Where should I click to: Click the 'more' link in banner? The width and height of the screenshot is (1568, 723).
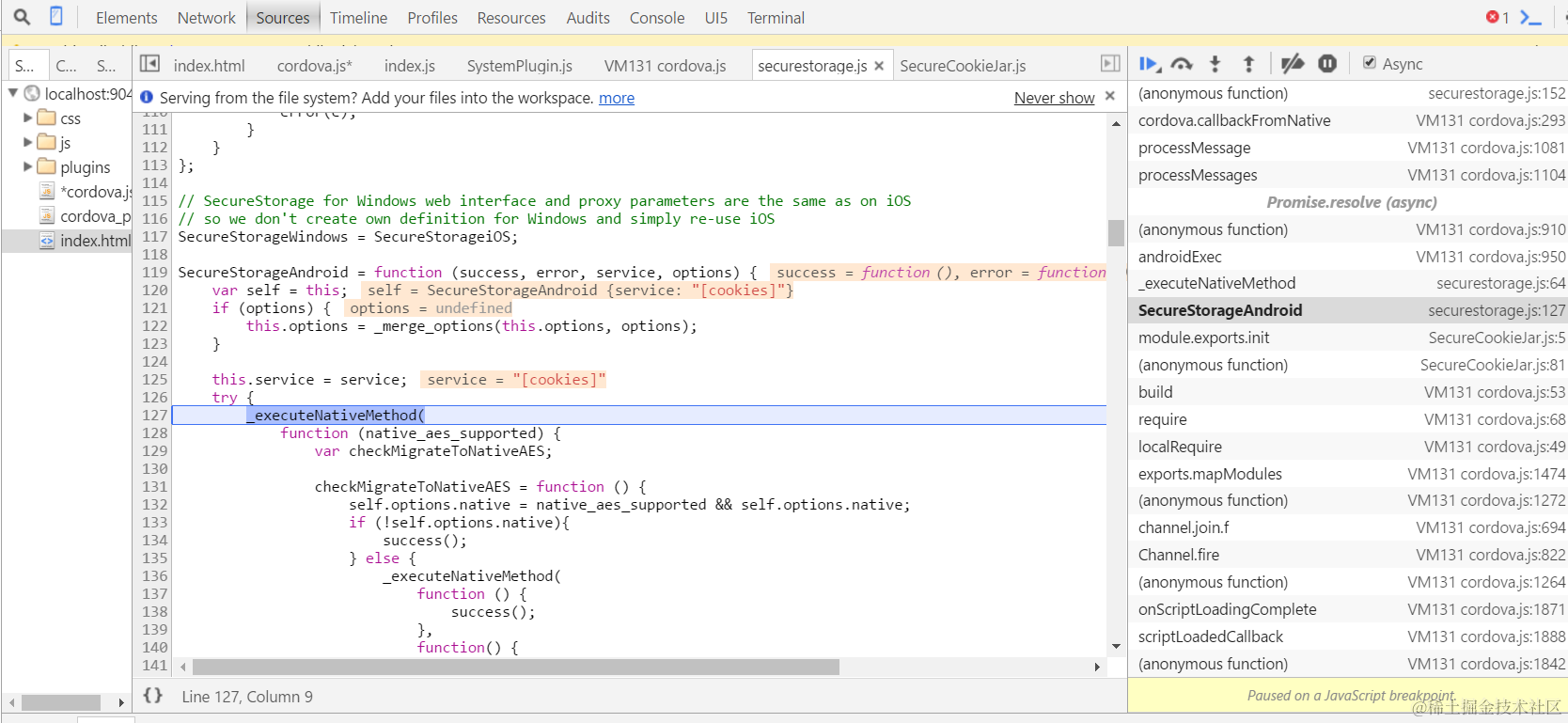(617, 98)
